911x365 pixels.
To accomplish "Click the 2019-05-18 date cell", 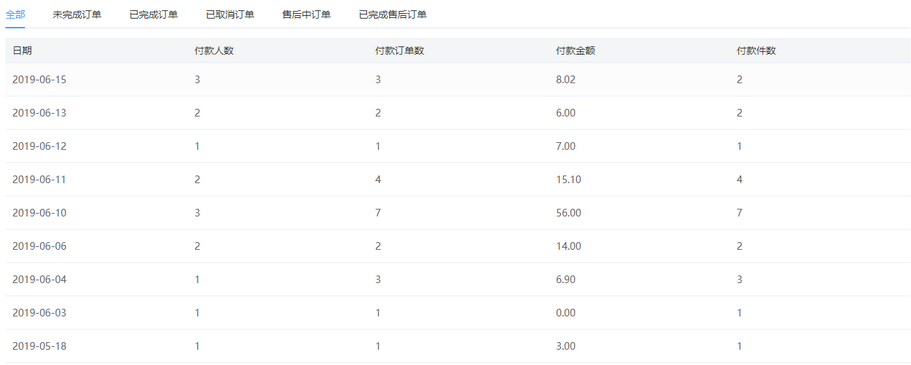I will point(40,346).
